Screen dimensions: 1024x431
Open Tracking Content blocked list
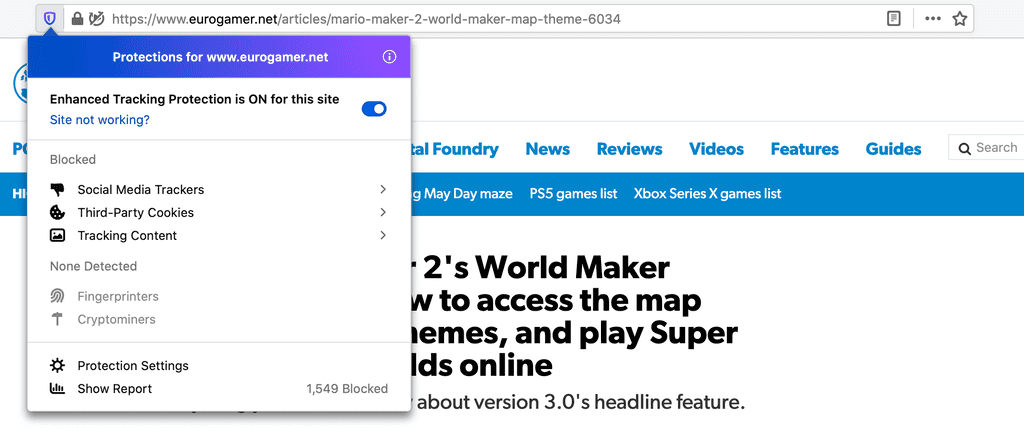click(x=219, y=235)
